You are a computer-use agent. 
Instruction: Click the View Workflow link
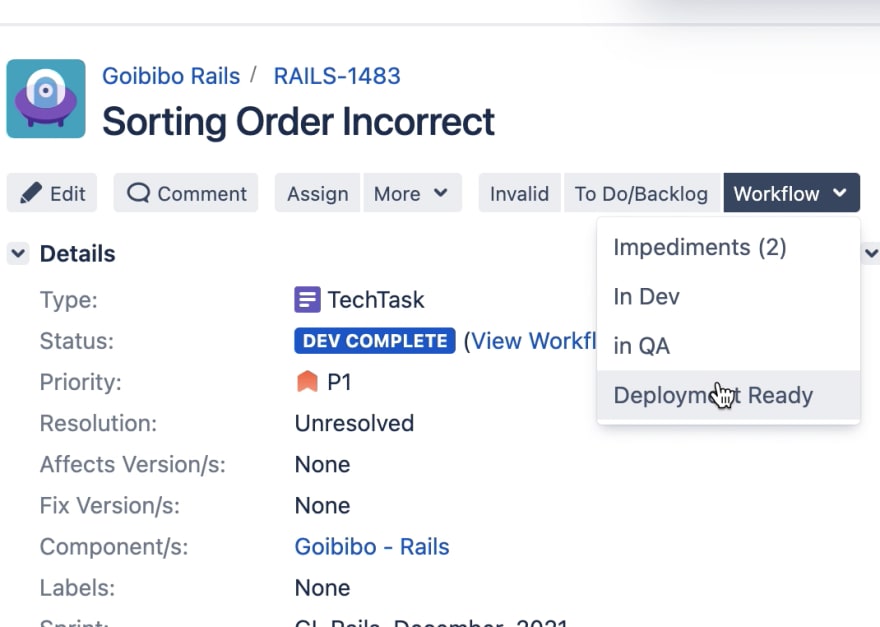[533, 341]
